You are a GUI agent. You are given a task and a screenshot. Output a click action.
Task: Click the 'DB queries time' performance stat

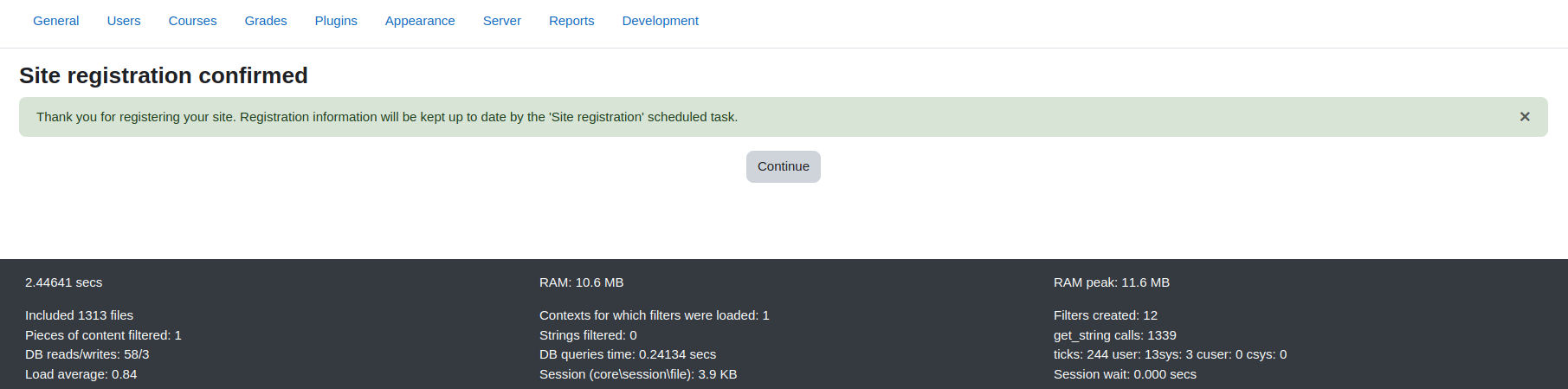pyautogui.click(x=628, y=354)
